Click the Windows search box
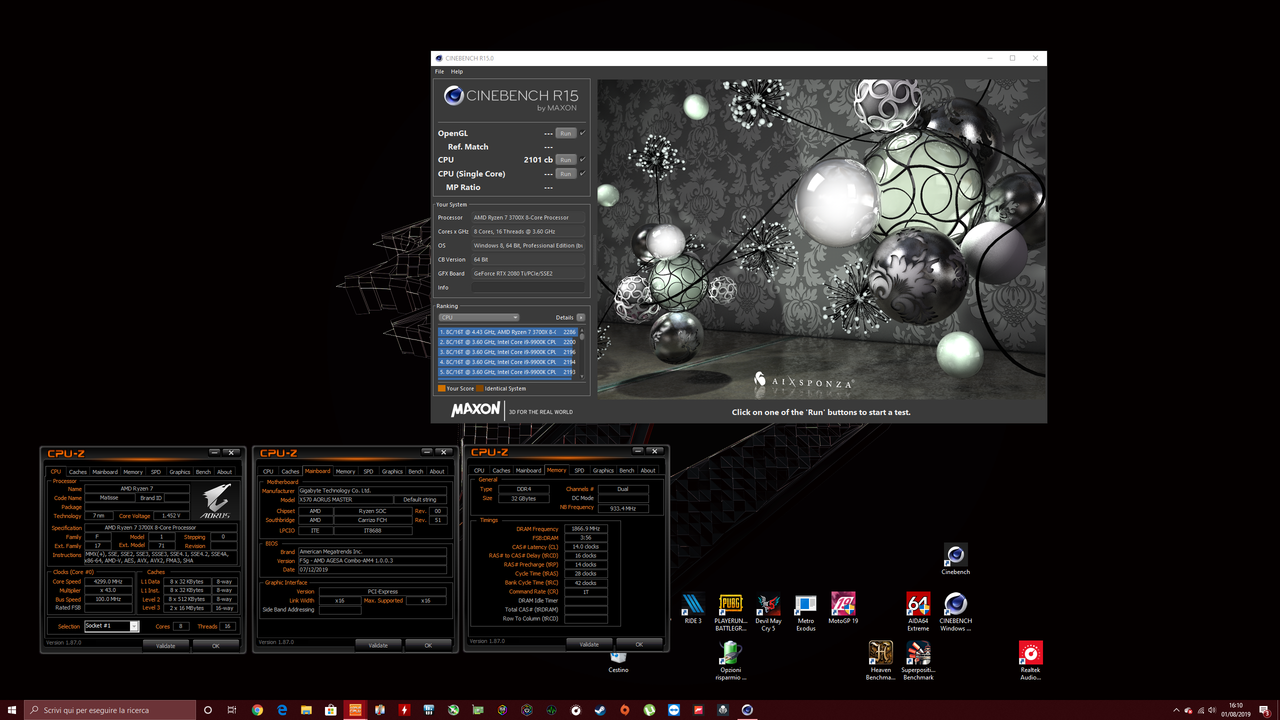Viewport: 1280px width, 720px height. pyautogui.click(x=109, y=710)
